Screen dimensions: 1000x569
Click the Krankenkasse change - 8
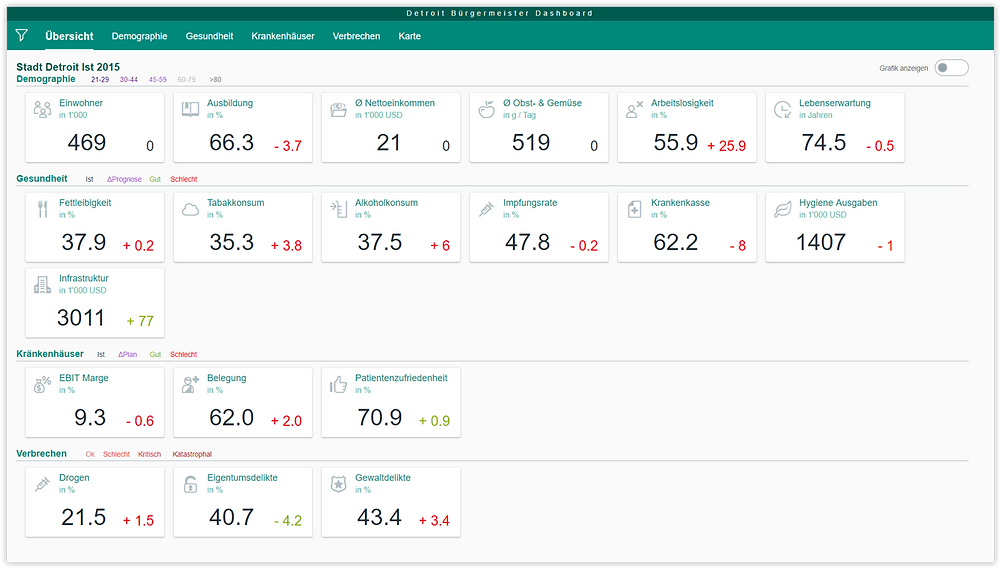[738, 246]
